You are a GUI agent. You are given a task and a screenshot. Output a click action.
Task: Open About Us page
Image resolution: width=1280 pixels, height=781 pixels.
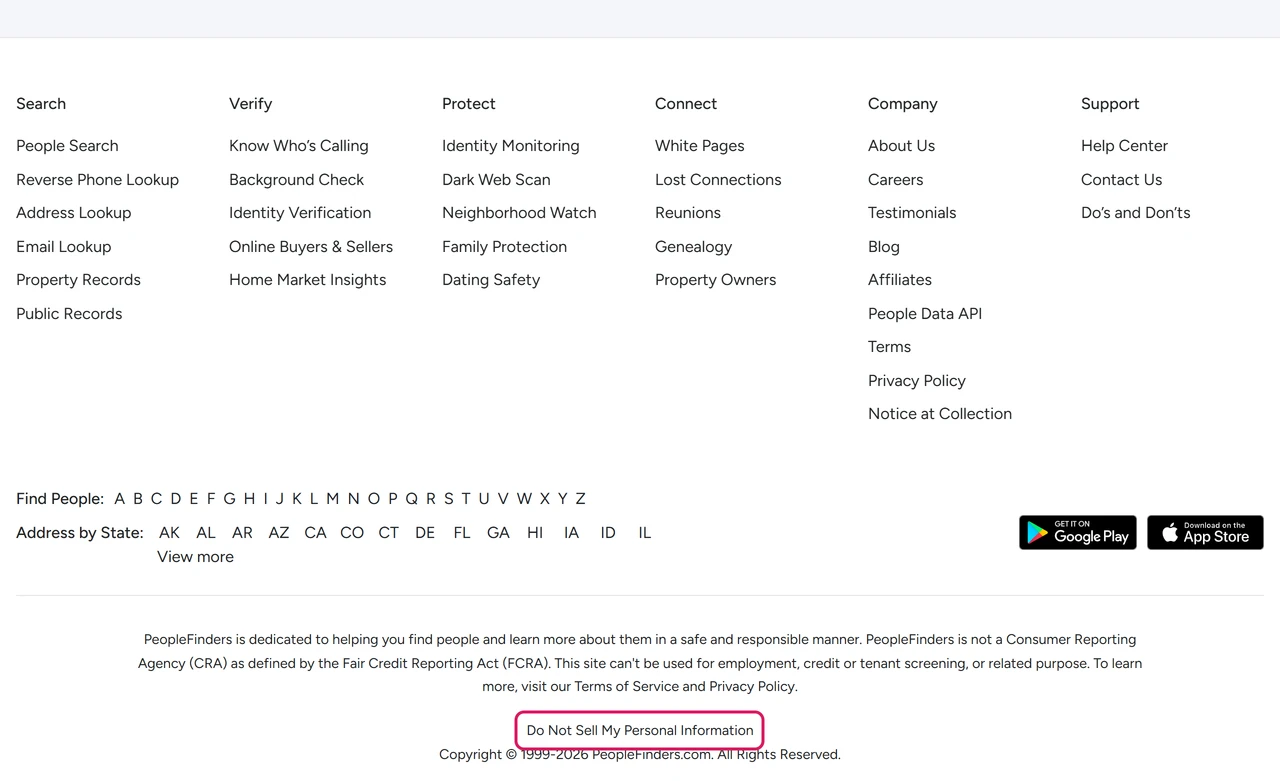901,146
